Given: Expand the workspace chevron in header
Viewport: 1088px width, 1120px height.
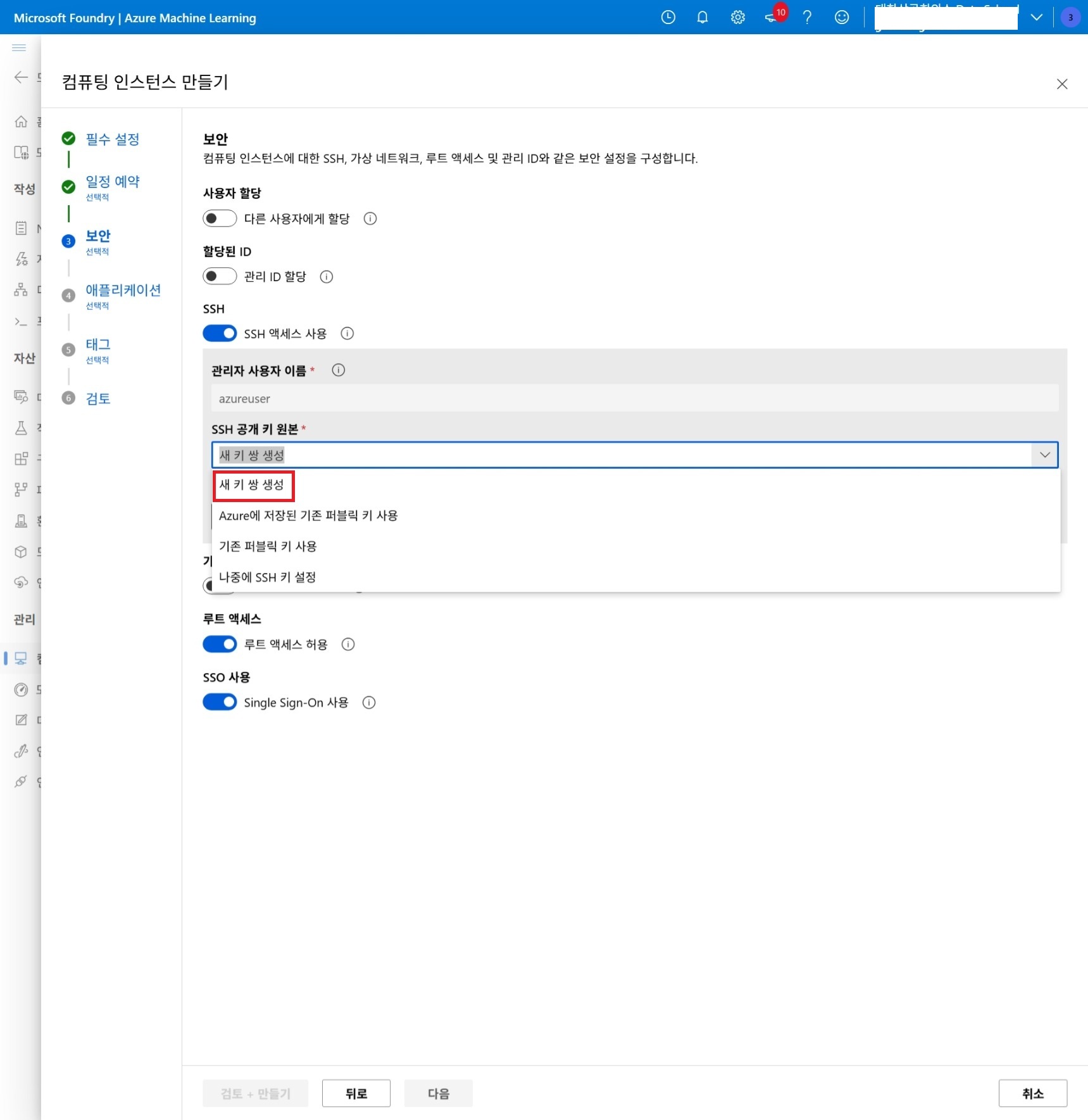Looking at the screenshot, I should coord(1036,18).
